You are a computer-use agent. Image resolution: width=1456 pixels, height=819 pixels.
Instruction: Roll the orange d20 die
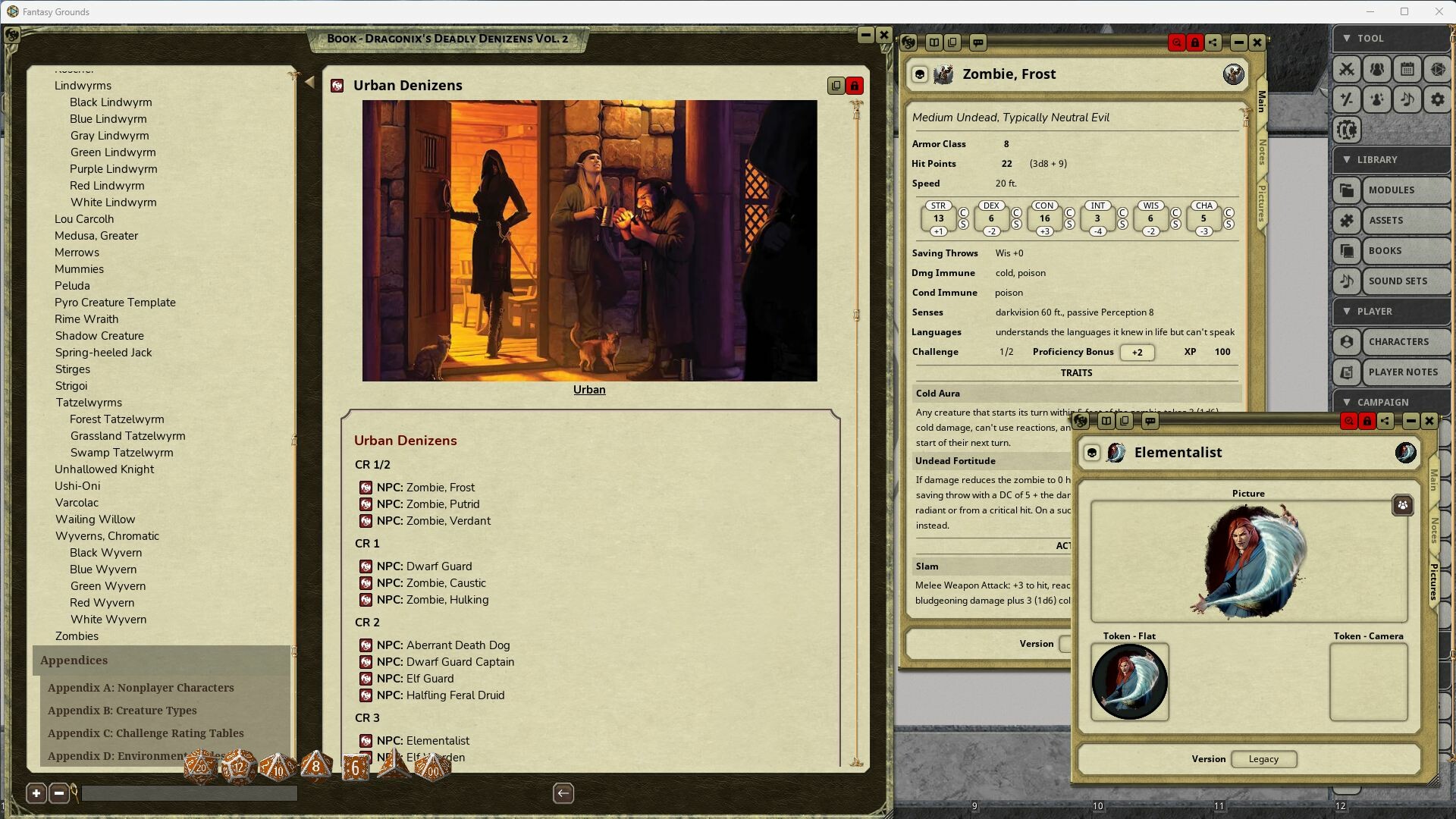tap(200, 767)
